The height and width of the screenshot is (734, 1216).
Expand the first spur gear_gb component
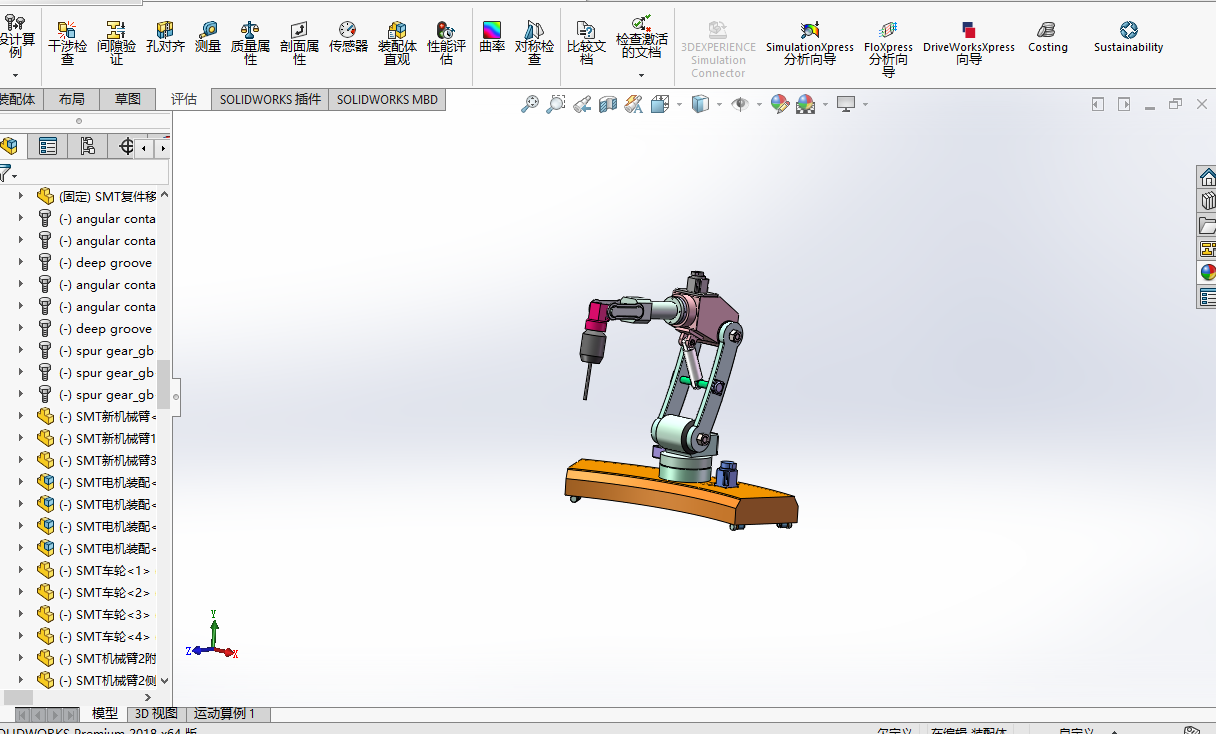(20, 351)
